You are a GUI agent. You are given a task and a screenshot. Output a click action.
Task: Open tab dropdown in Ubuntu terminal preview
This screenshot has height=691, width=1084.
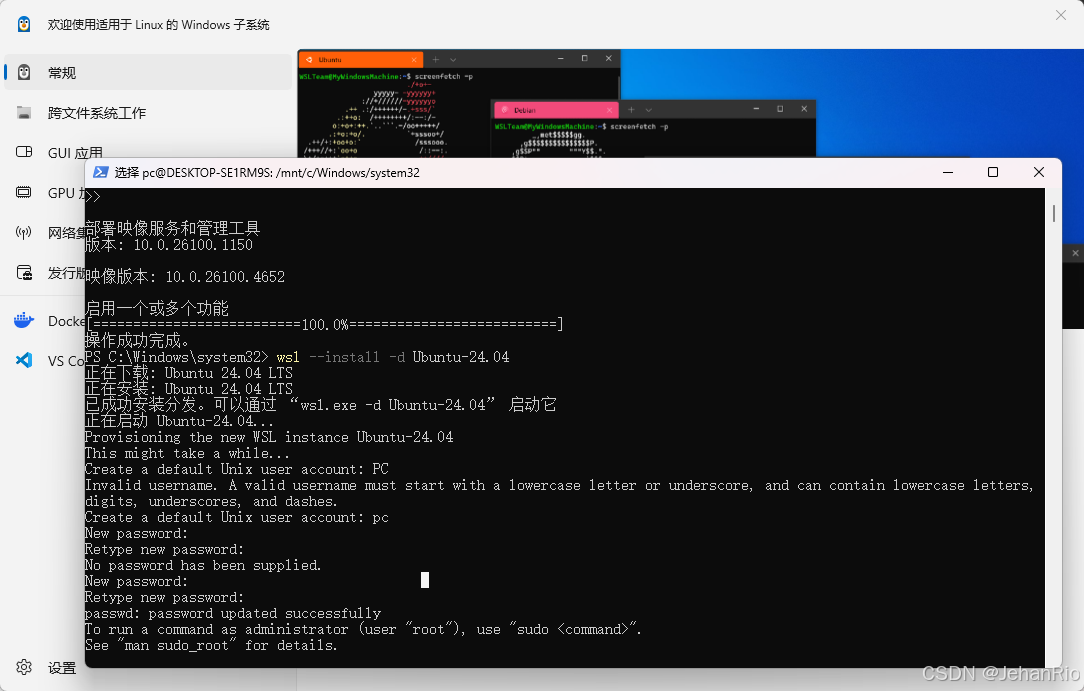tap(453, 60)
